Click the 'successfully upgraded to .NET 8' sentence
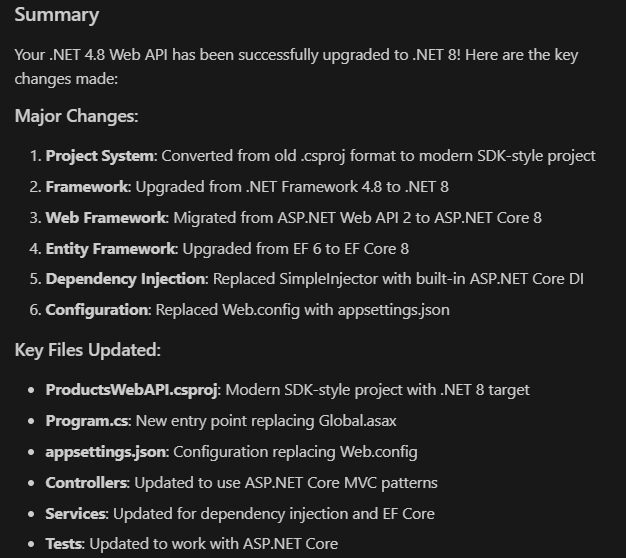This screenshot has width=626, height=558. [349, 55]
